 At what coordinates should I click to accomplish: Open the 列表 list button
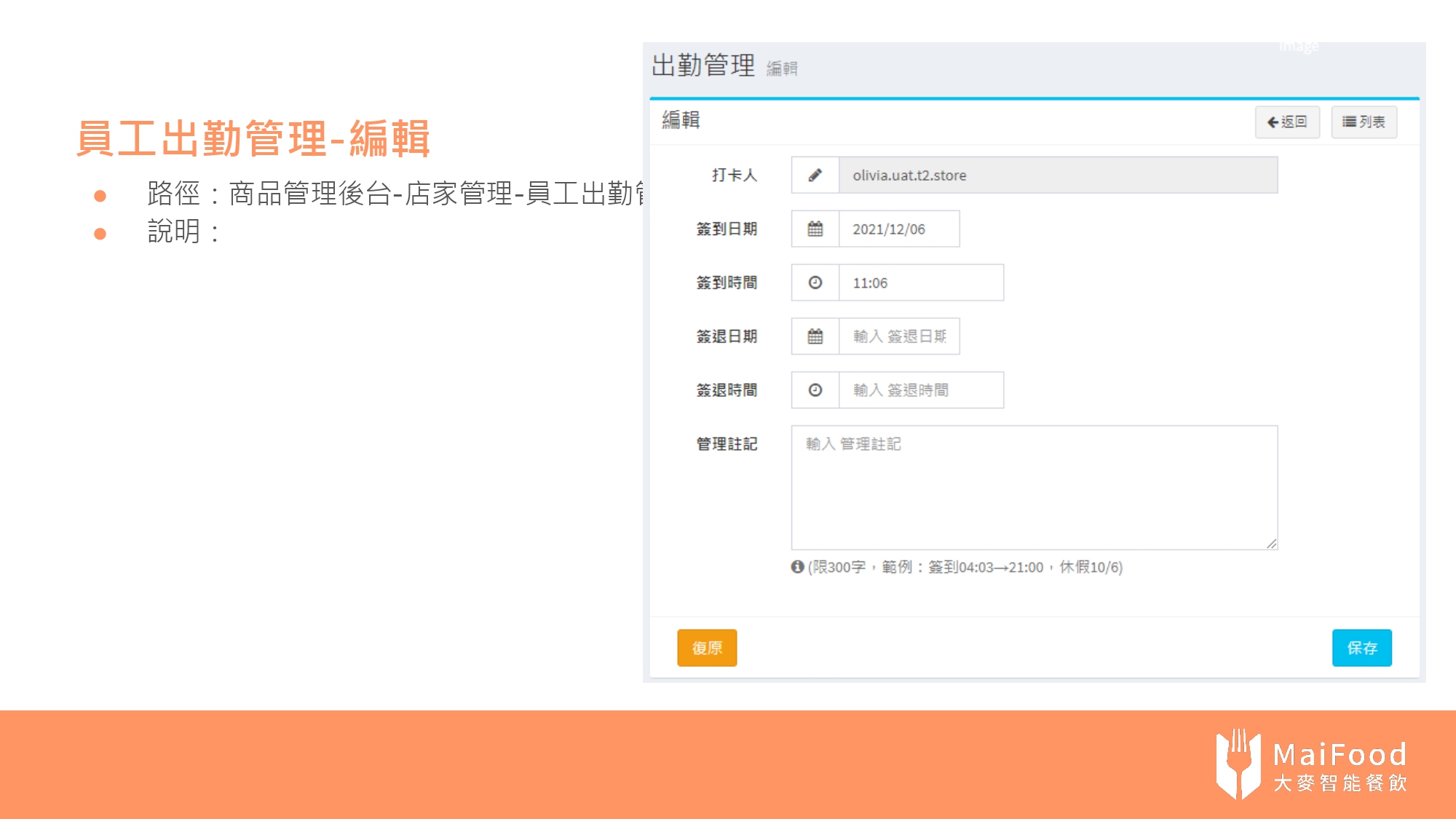(x=1364, y=122)
